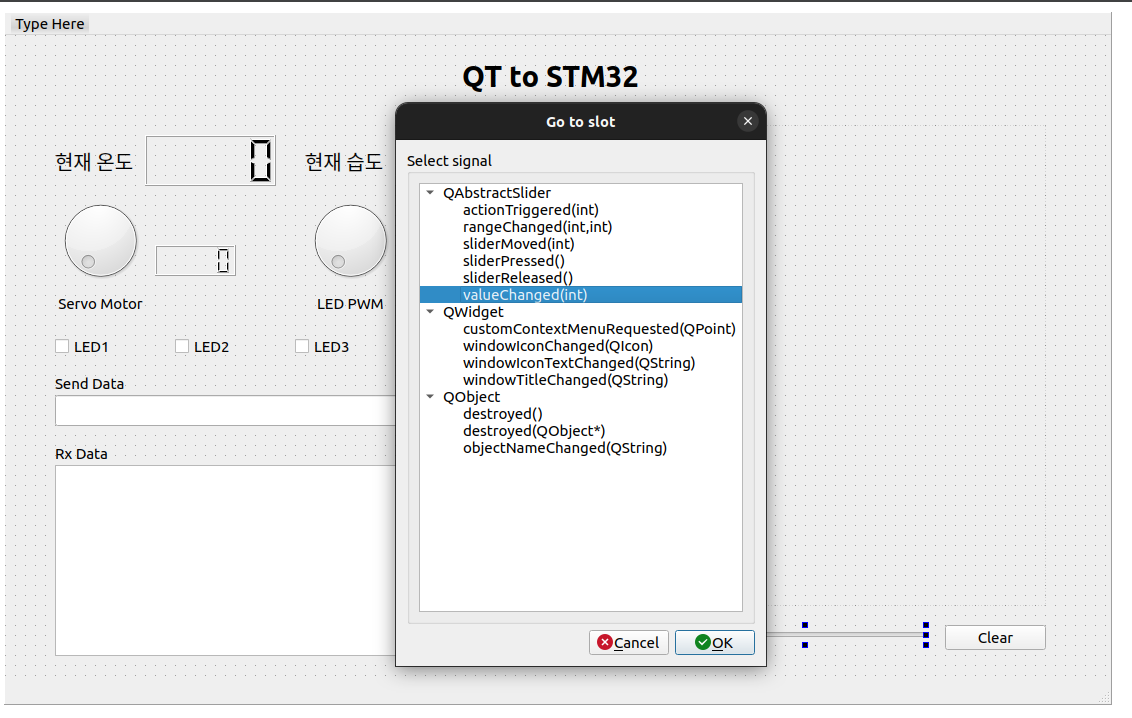
Task: Collapse the QAbstractSlider signal group
Action: (430, 193)
